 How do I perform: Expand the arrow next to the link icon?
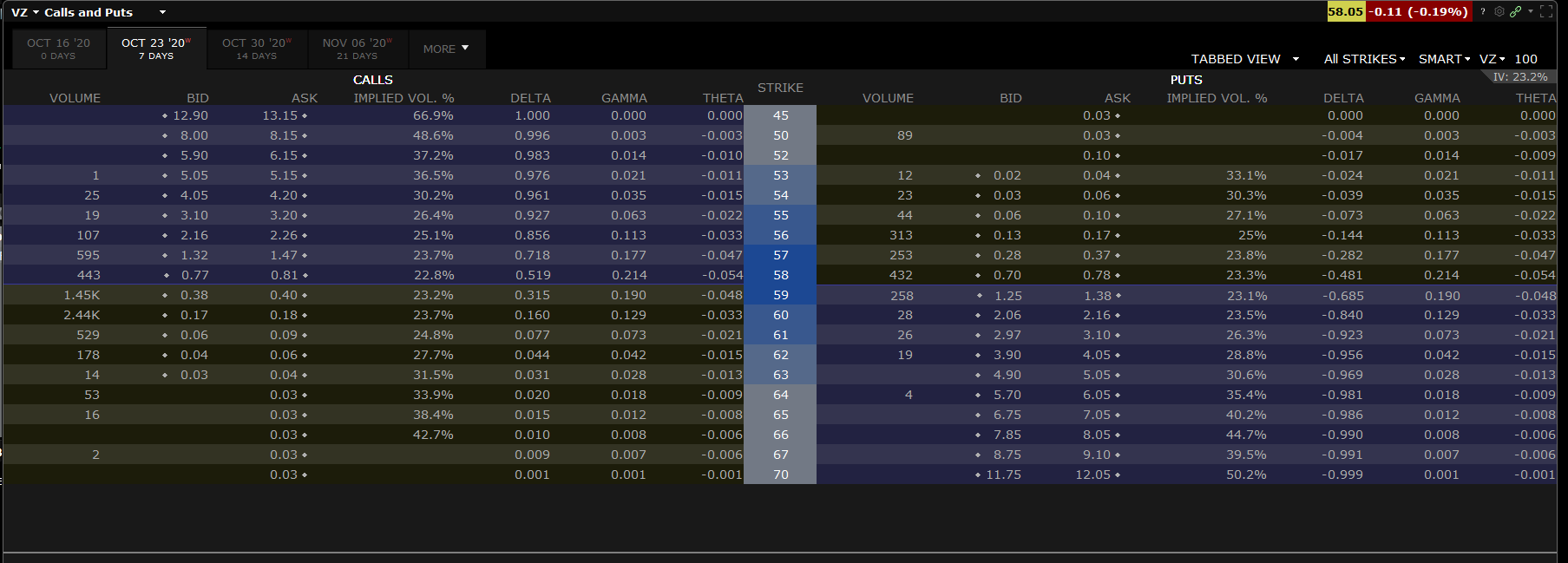[x=1530, y=11]
